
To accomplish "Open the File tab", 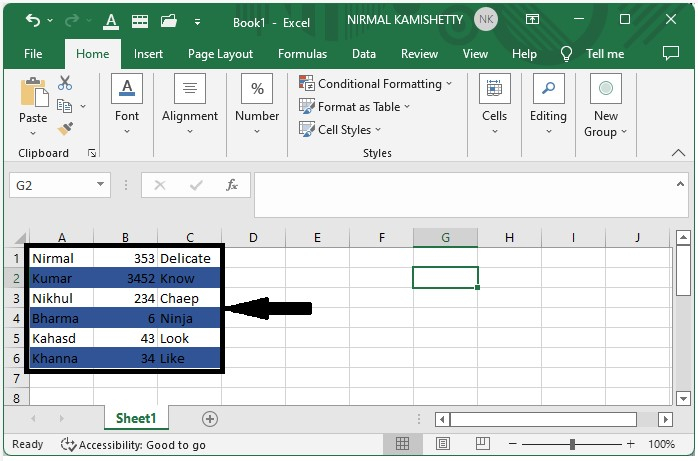I will click(33, 54).
